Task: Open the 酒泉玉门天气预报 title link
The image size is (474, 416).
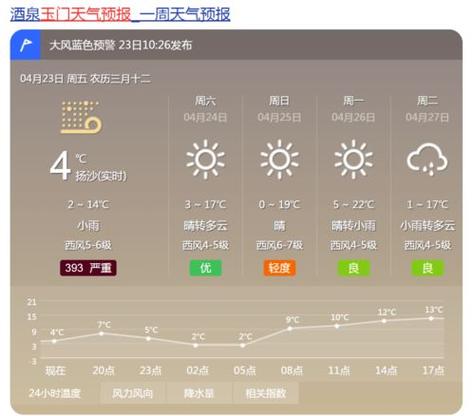Action: click(120, 14)
